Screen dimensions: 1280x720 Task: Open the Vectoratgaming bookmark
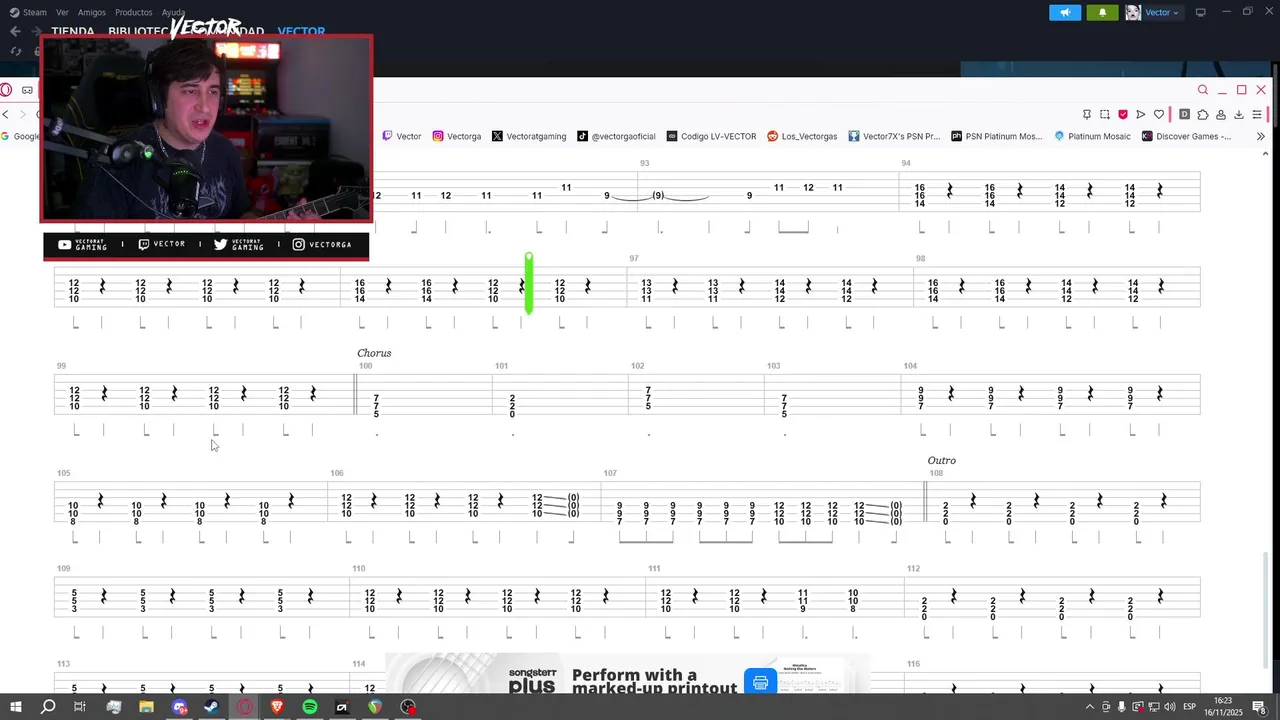(529, 136)
